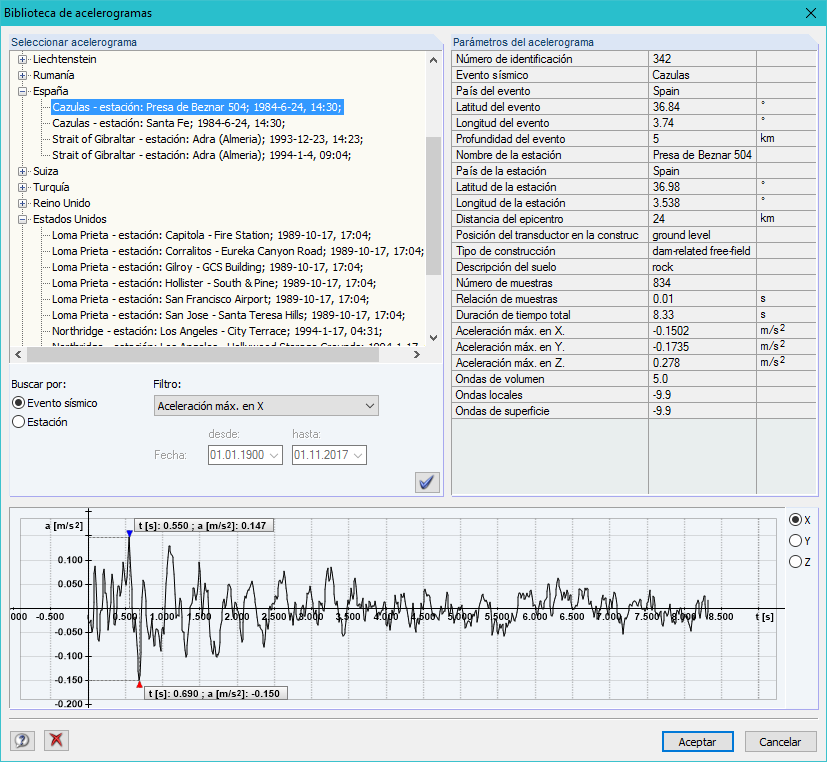The image size is (827, 762).
Task: Collapse the España tree node
Action: pos(22,91)
